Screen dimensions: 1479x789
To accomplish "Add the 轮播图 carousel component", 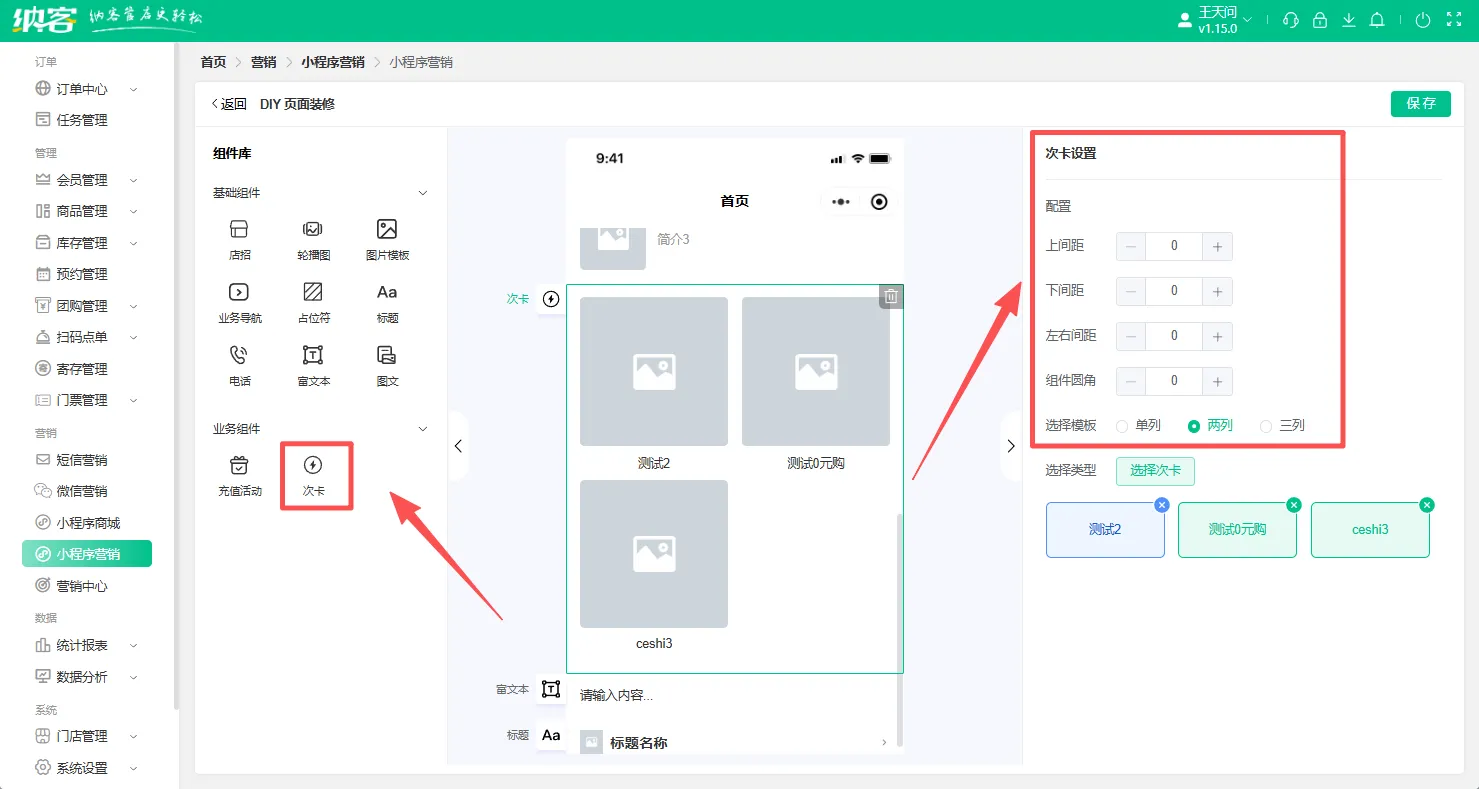I will (x=312, y=239).
